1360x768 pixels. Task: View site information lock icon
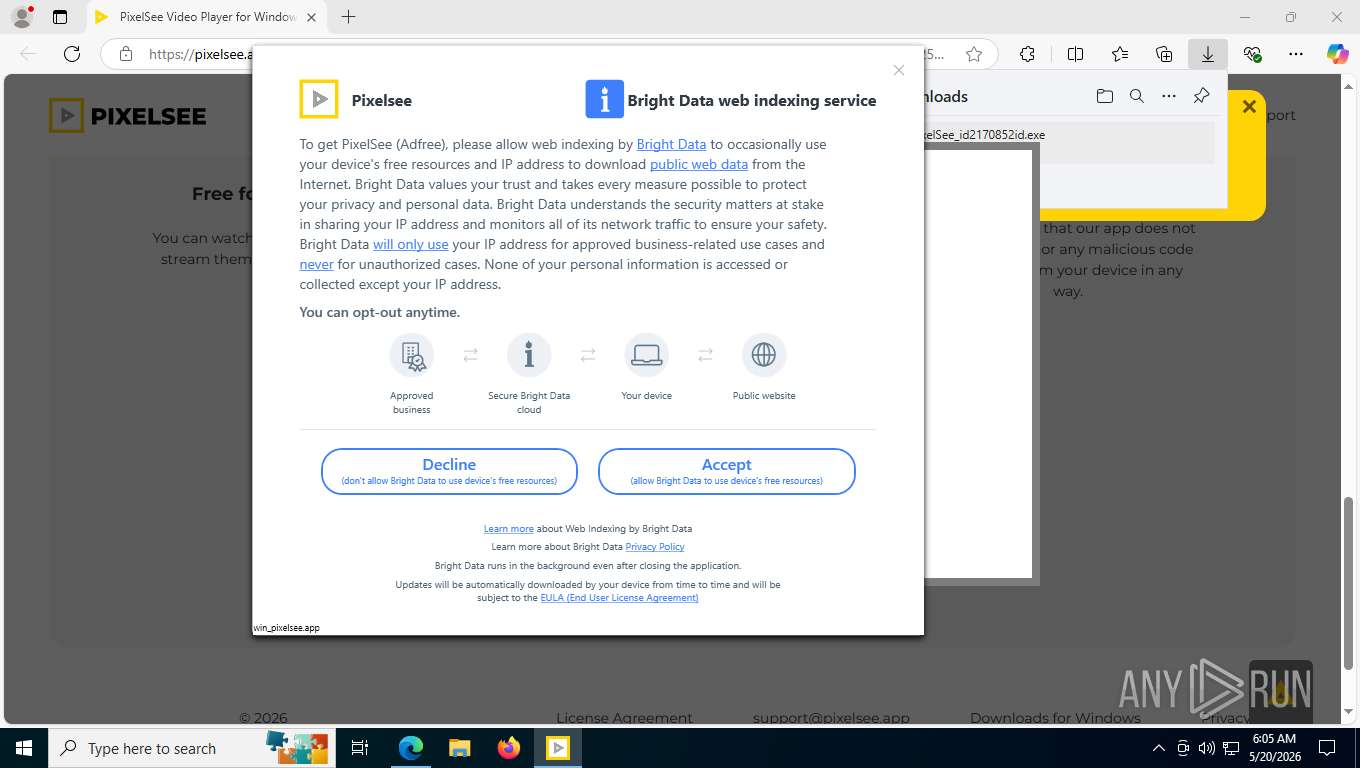pos(126,54)
